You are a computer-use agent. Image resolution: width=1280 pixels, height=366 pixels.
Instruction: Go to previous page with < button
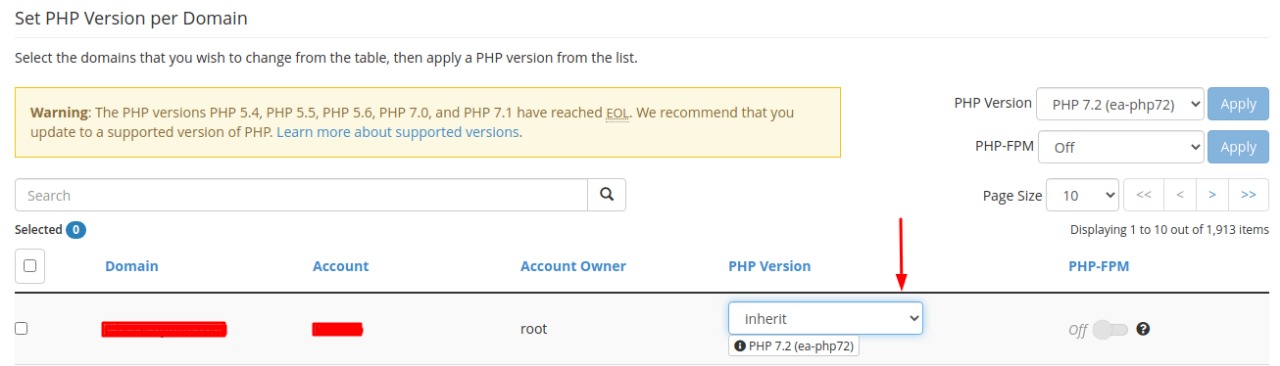[1180, 195]
